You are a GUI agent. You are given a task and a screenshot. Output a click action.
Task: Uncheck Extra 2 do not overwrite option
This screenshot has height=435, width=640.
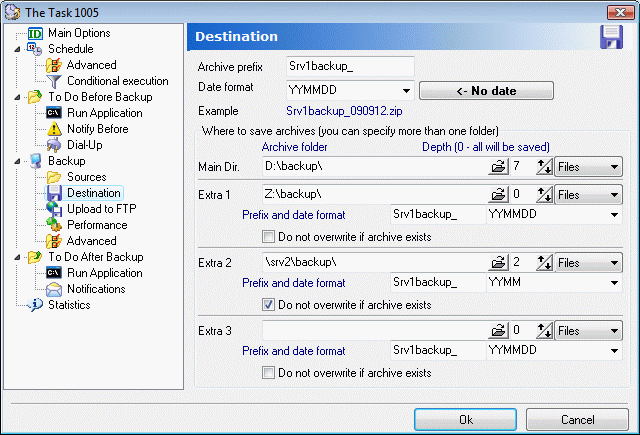tap(268, 304)
